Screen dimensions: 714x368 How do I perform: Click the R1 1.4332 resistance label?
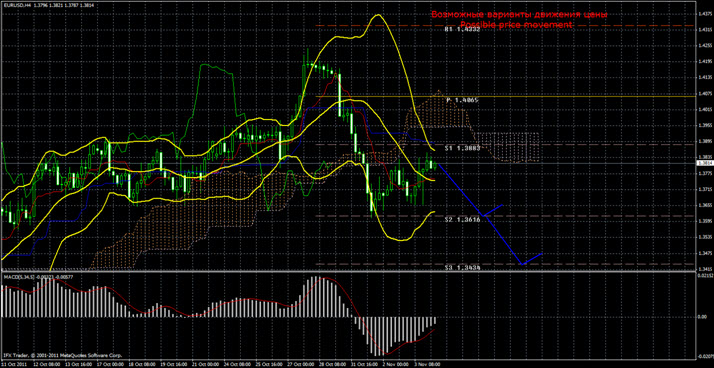pos(462,29)
